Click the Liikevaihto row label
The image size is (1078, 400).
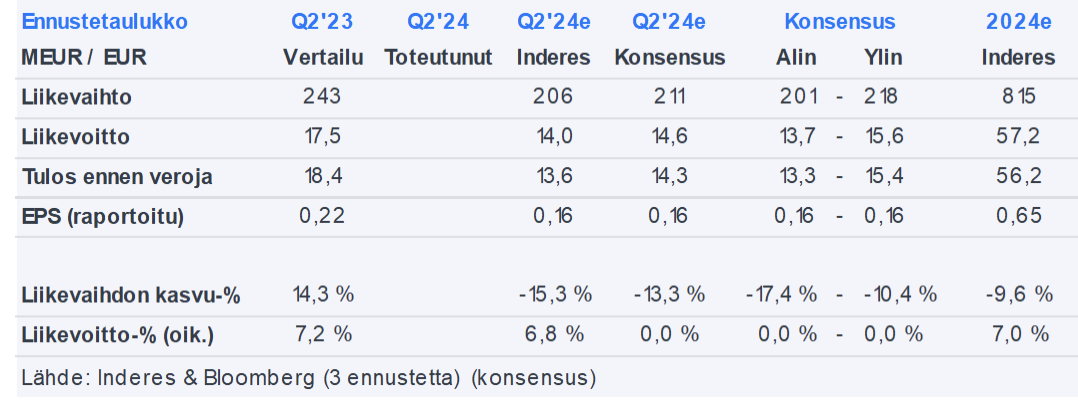click(77, 97)
